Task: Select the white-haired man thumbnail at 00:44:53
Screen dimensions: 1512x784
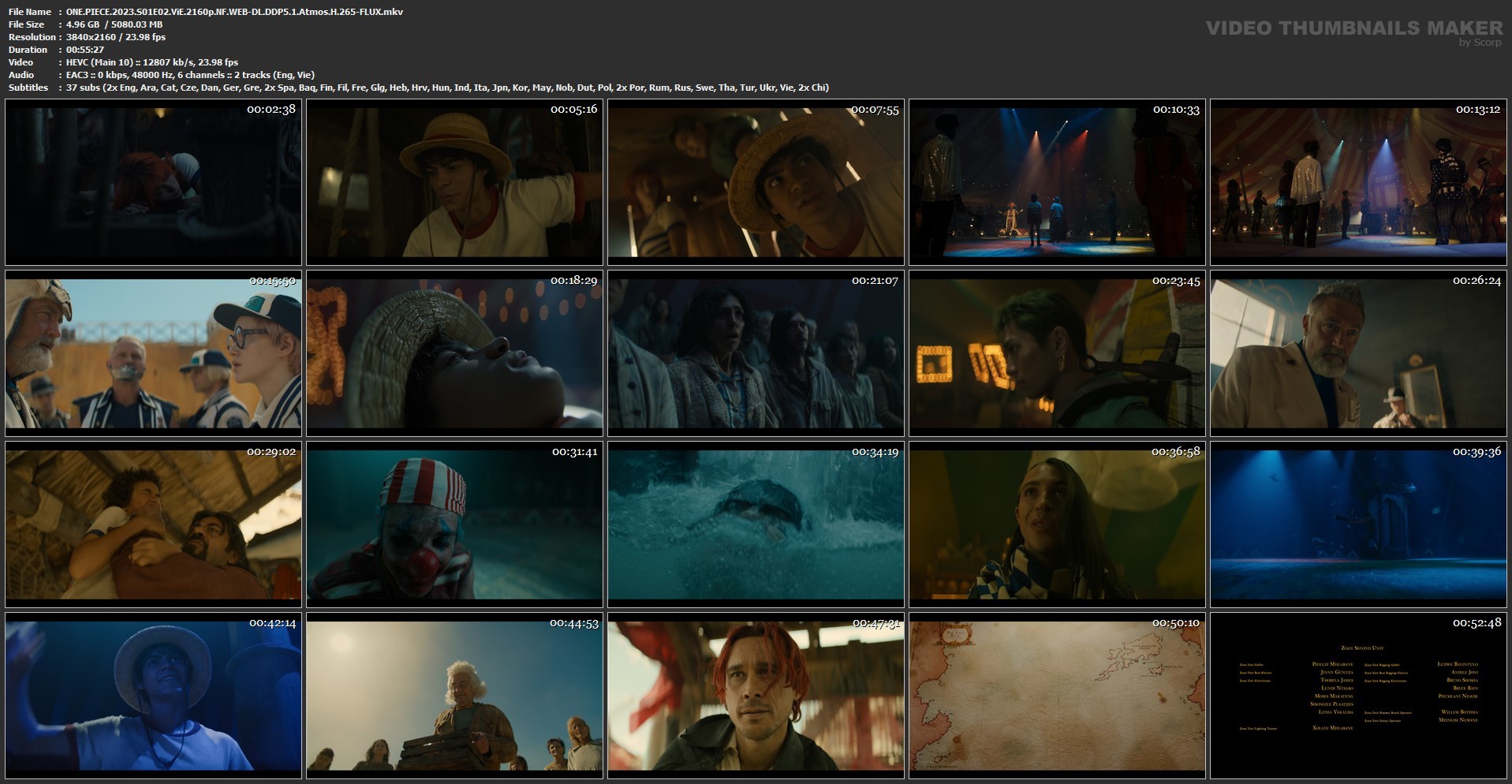Action: click(x=454, y=696)
